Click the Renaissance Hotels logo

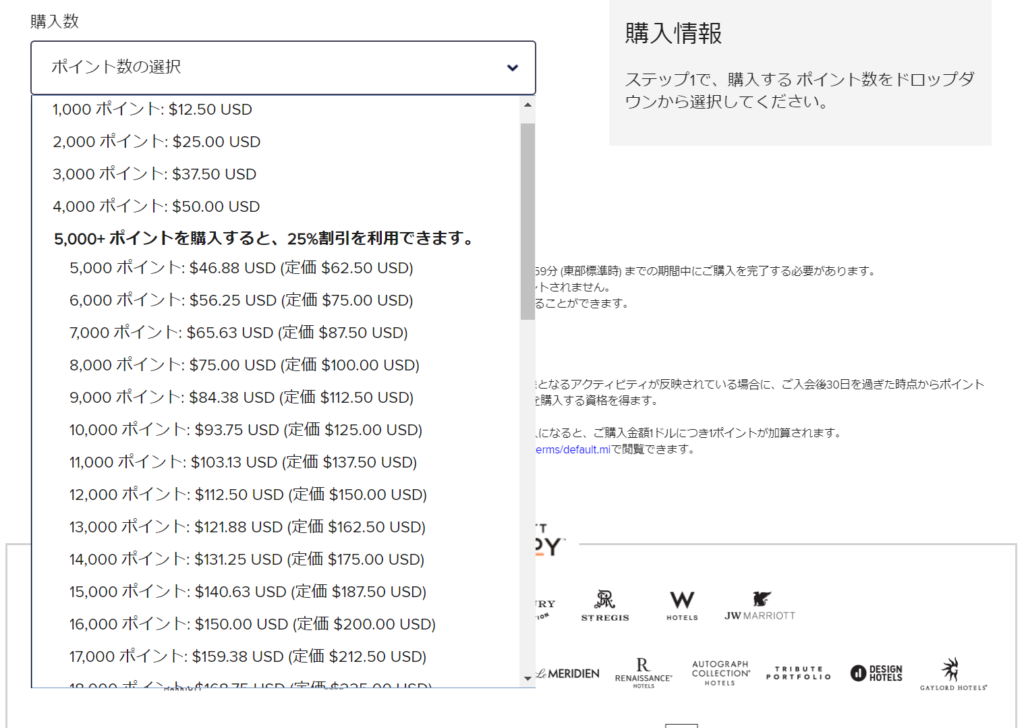[642, 672]
